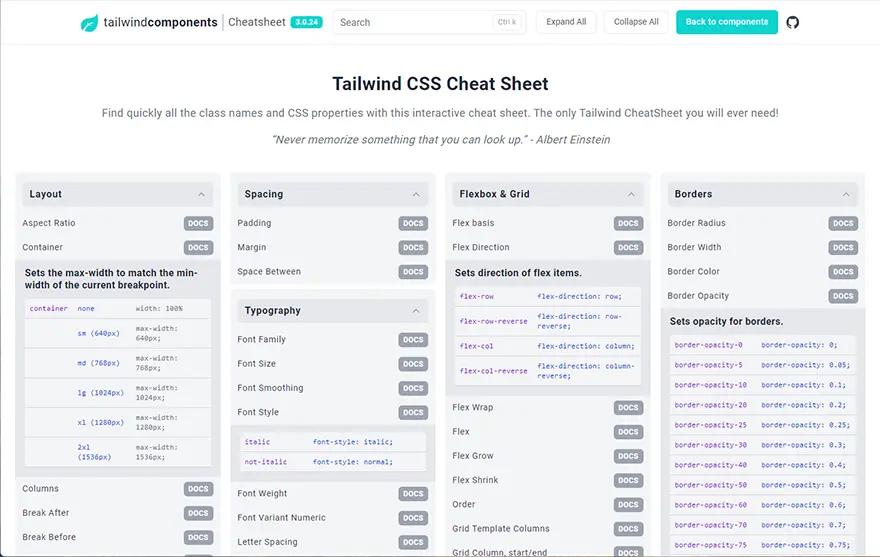Open DOCS for Container
The width and height of the screenshot is (880, 557).
[x=198, y=248]
